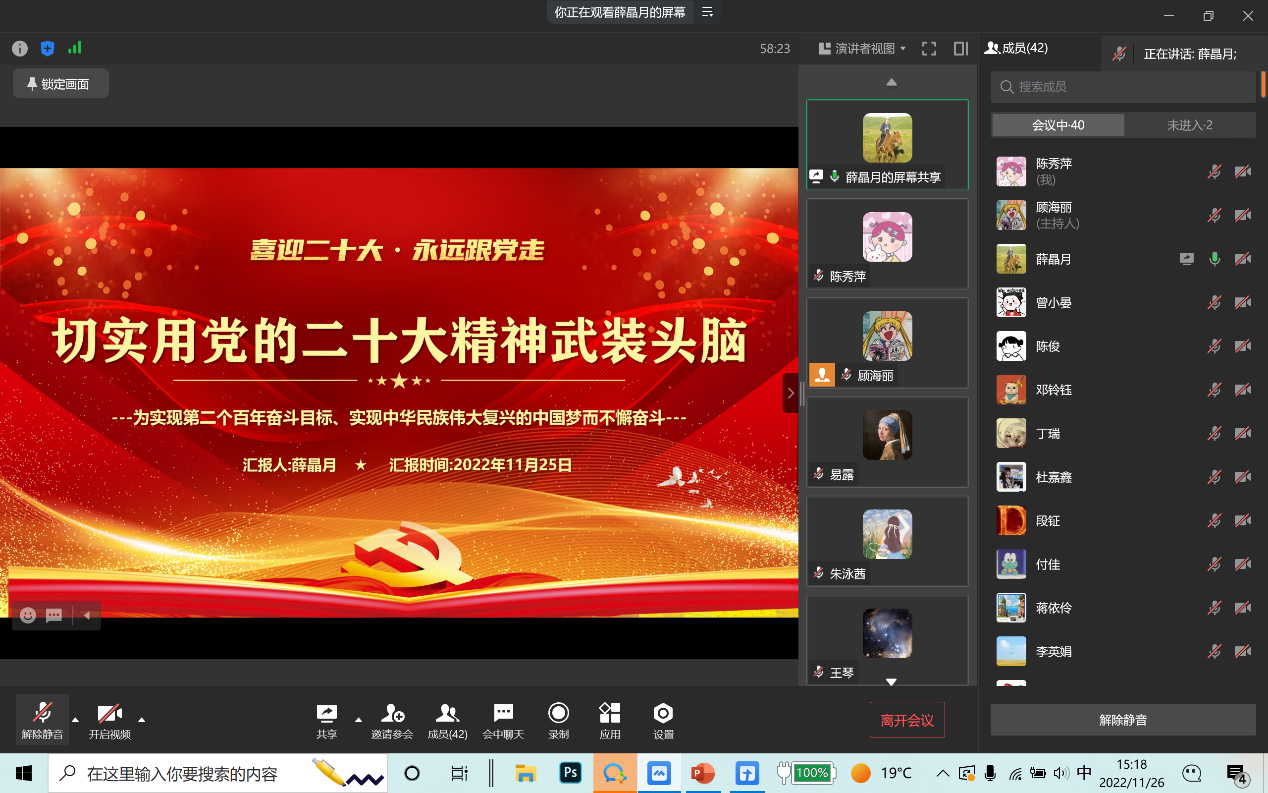Expand options arrow next to 共享

coord(358,719)
